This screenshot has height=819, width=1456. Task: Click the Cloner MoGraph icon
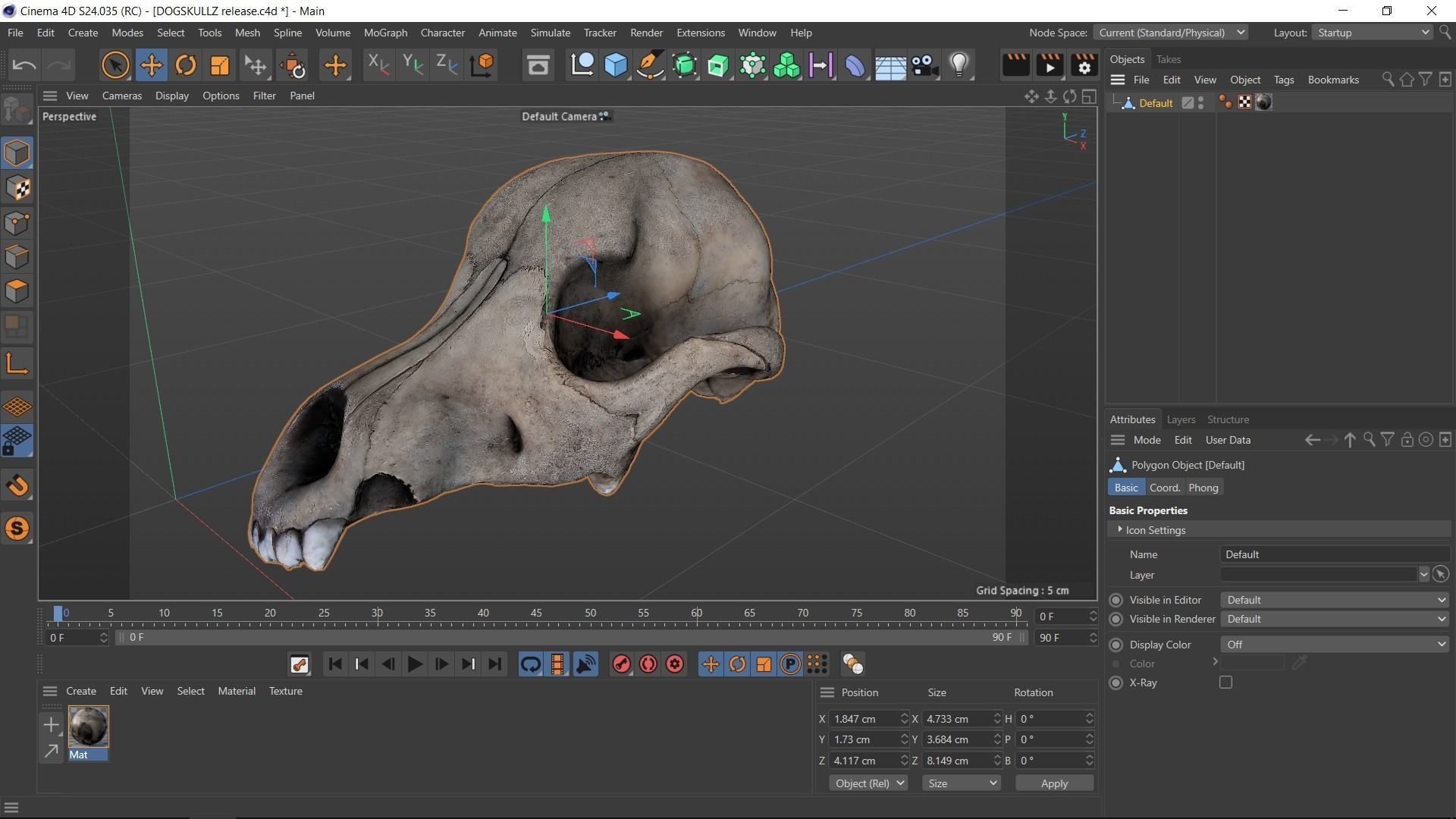[786, 65]
